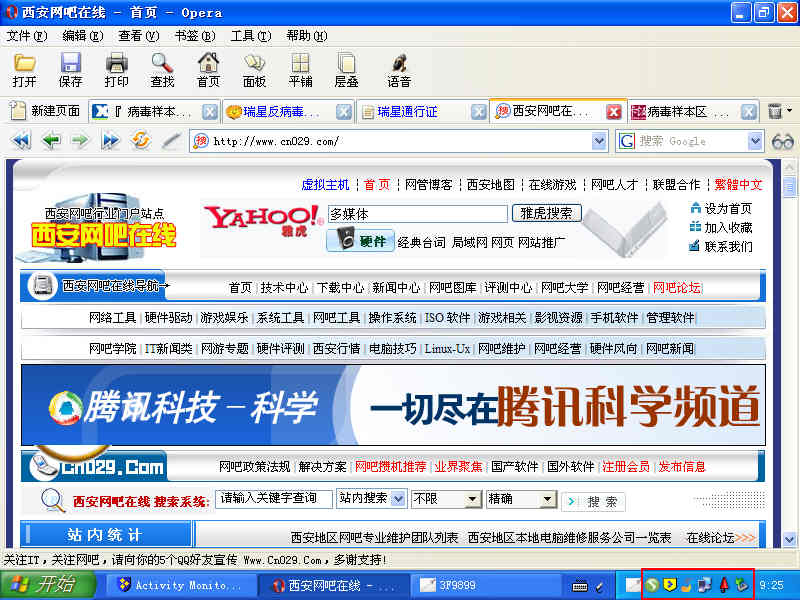
Task: Click the wand (pencil) icon beside reload
Action: click(x=171, y=140)
